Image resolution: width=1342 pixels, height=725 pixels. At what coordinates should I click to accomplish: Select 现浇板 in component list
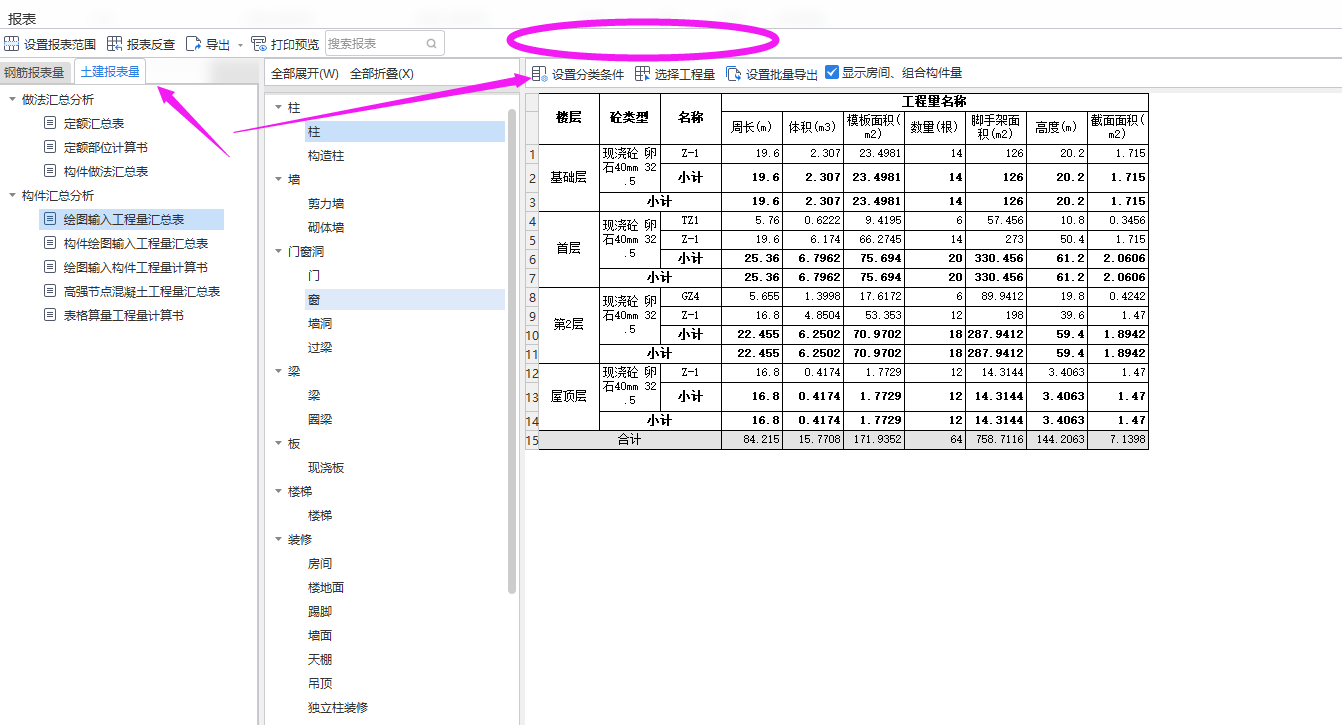(x=326, y=468)
